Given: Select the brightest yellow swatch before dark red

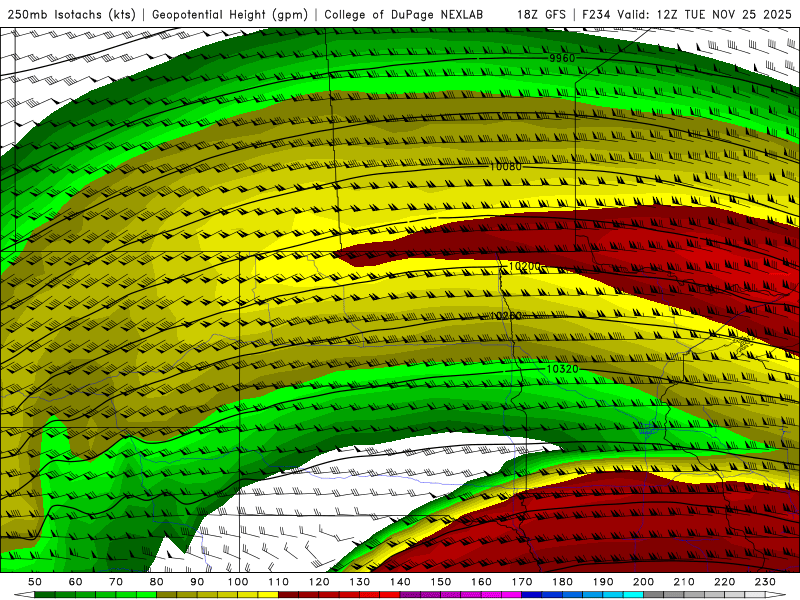Looking at the screenshot, I should (268, 595).
